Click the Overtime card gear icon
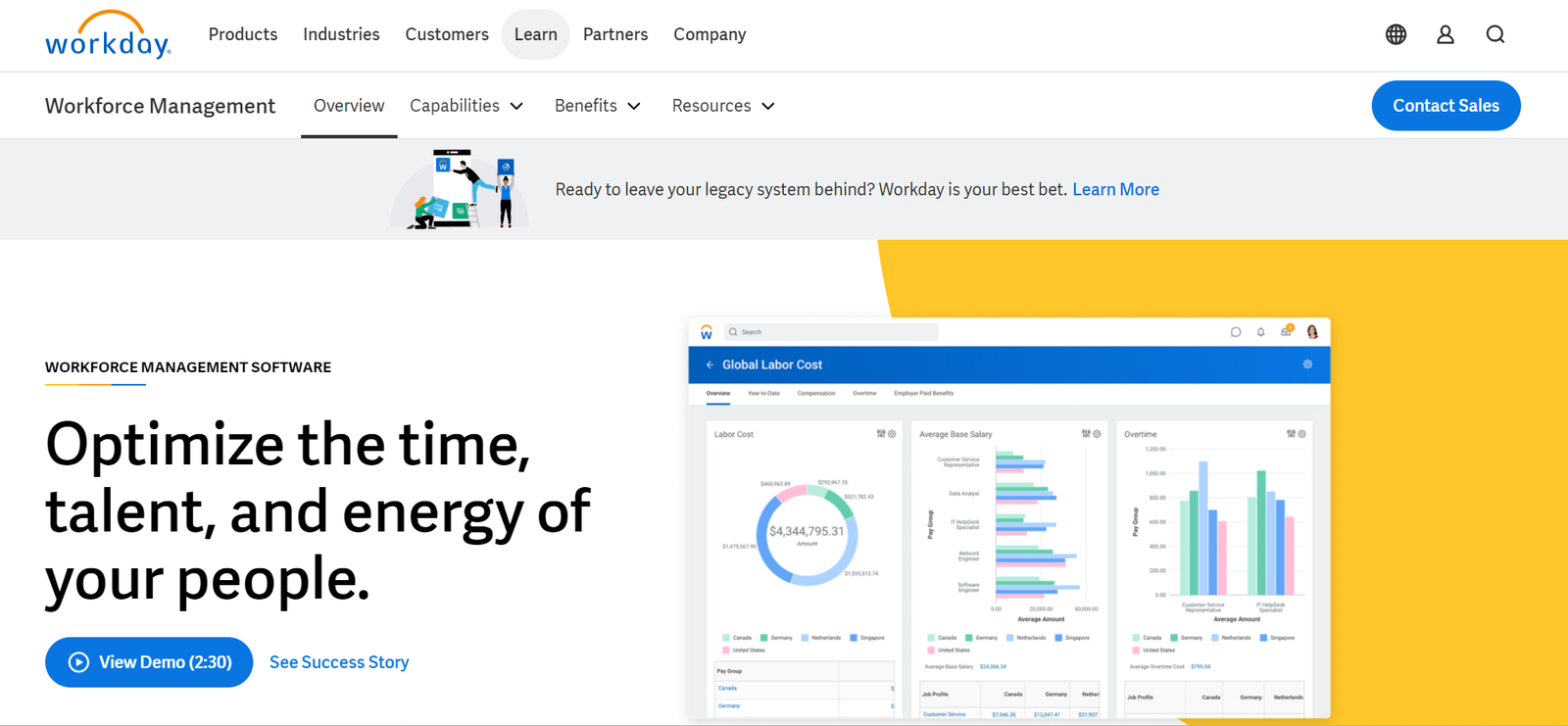 [x=1301, y=434]
